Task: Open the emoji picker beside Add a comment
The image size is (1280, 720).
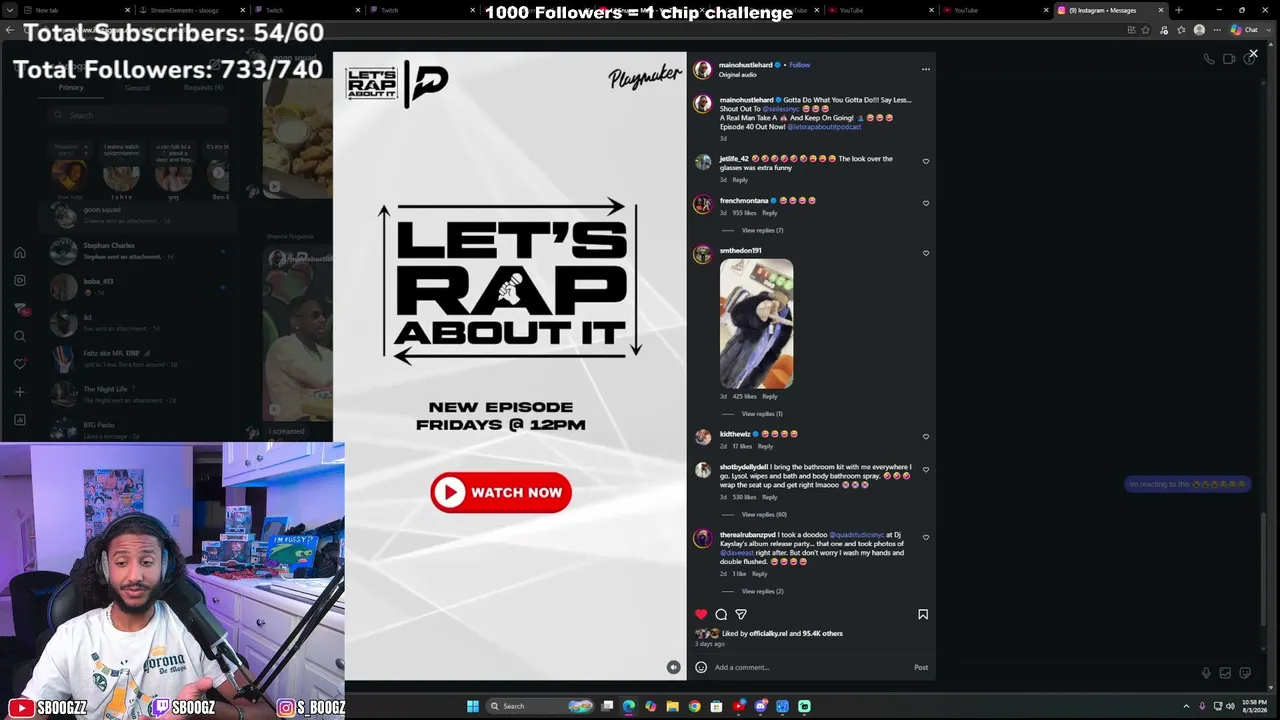Action: point(701,667)
